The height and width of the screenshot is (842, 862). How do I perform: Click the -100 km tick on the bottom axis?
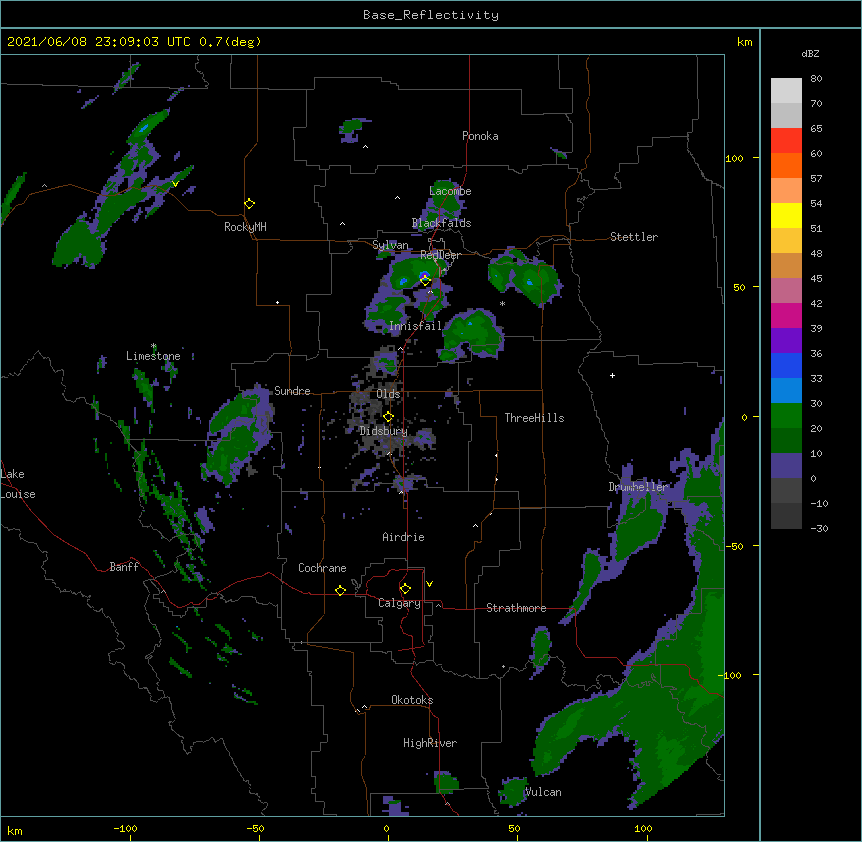(x=125, y=828)
